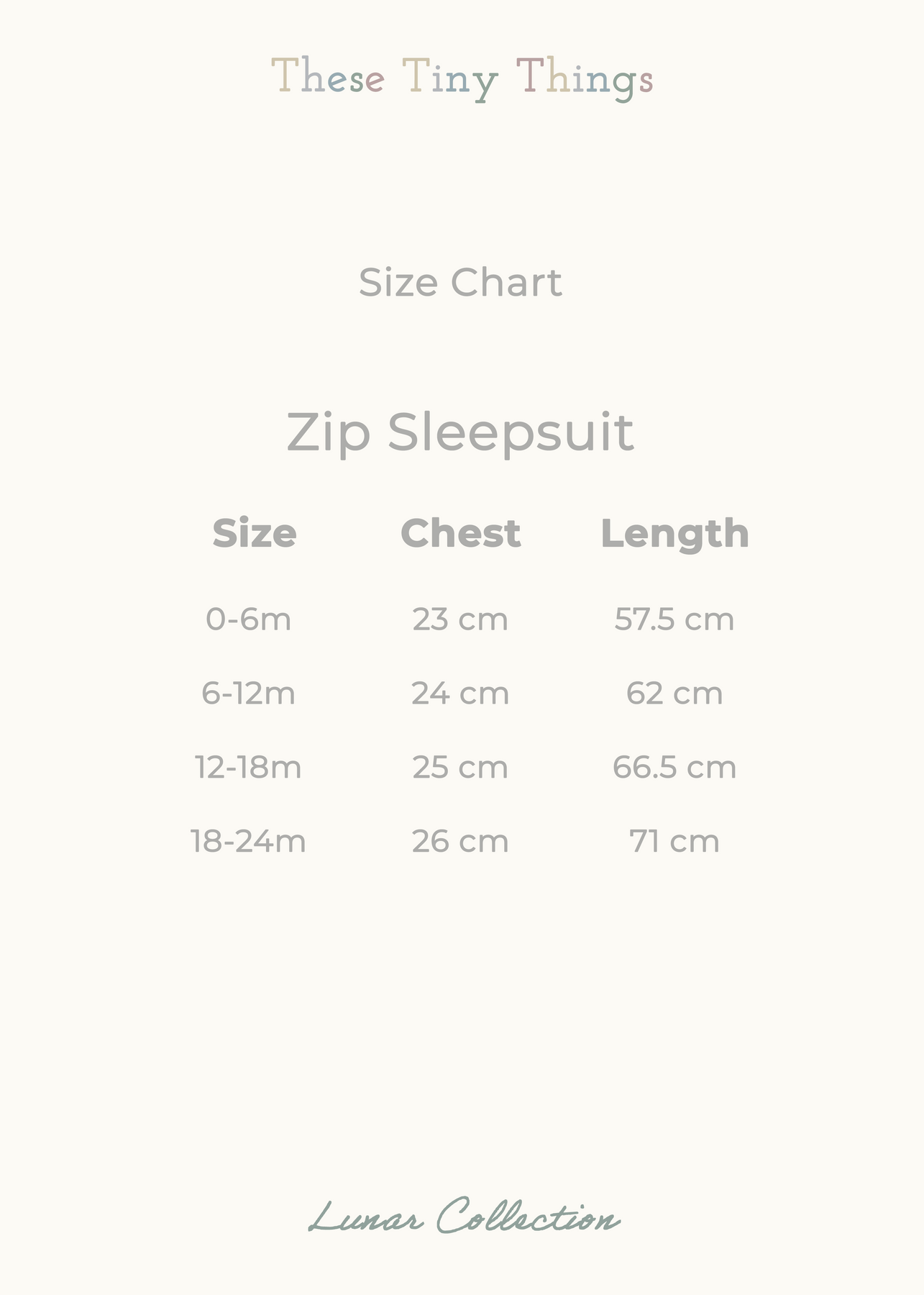This screenshot has height=1295, width=924.
Task: Select the 0-6m size row label
Action: [x=249, y=619]
